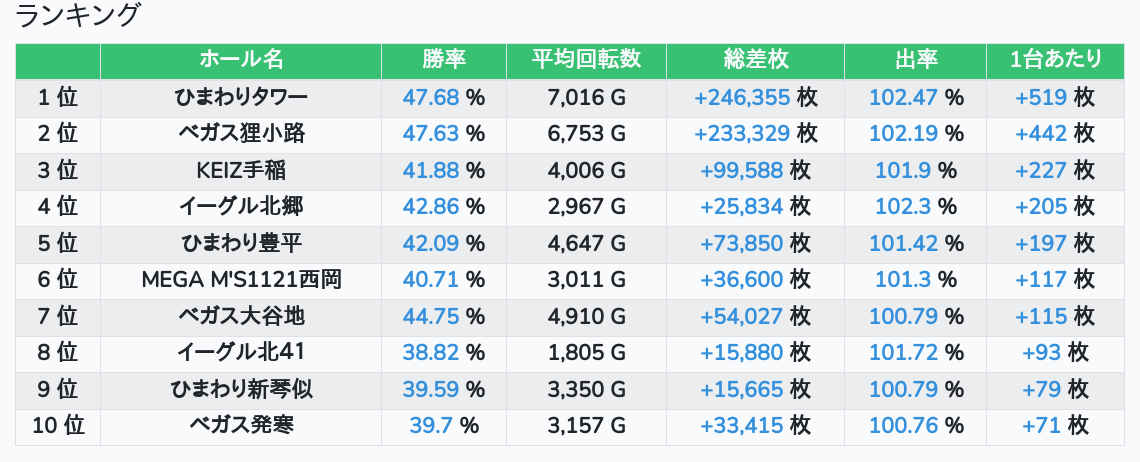
Task: Click the ホール名 column header
Action: (x=241, y=60)
